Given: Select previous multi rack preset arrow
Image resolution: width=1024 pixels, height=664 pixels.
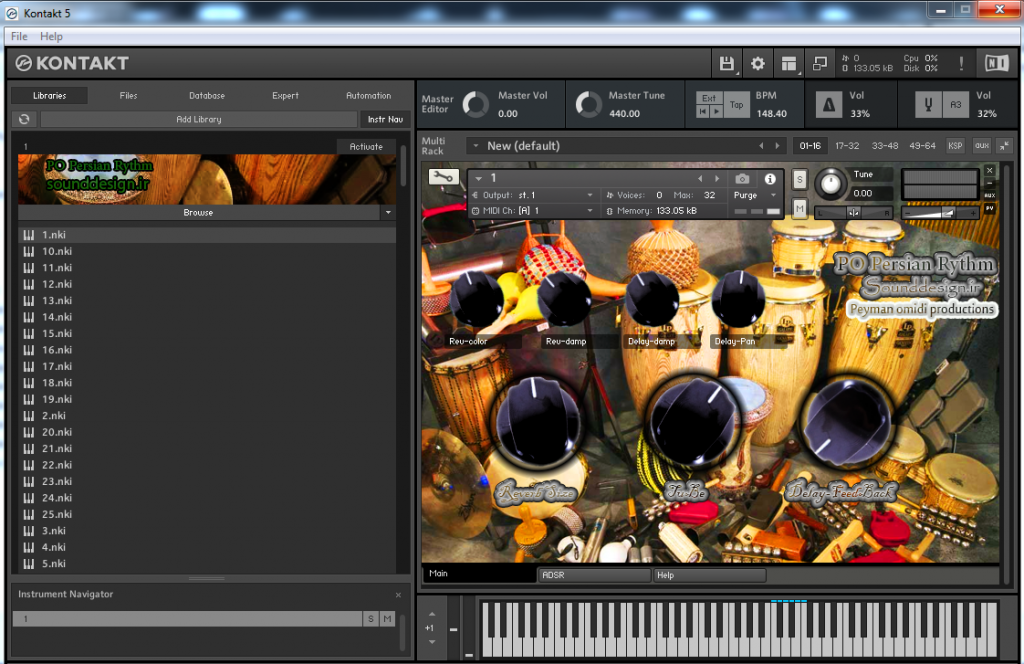Looking at the screenshot, I should click(761, 146).
